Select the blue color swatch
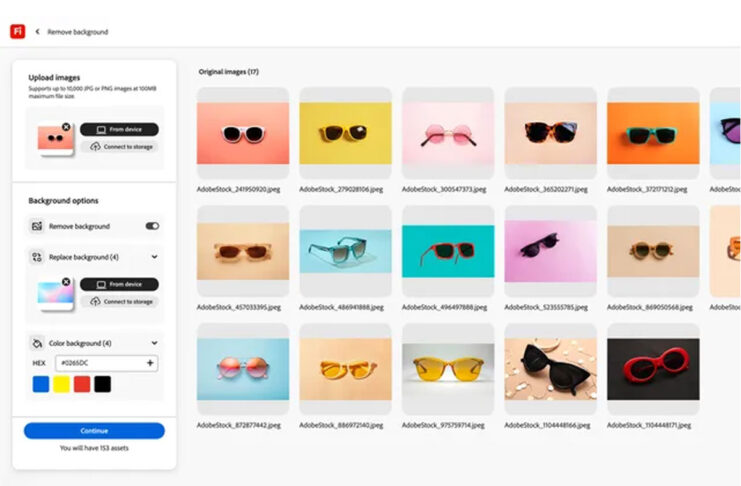Viewport: 741px width, 486px height. 41,384
